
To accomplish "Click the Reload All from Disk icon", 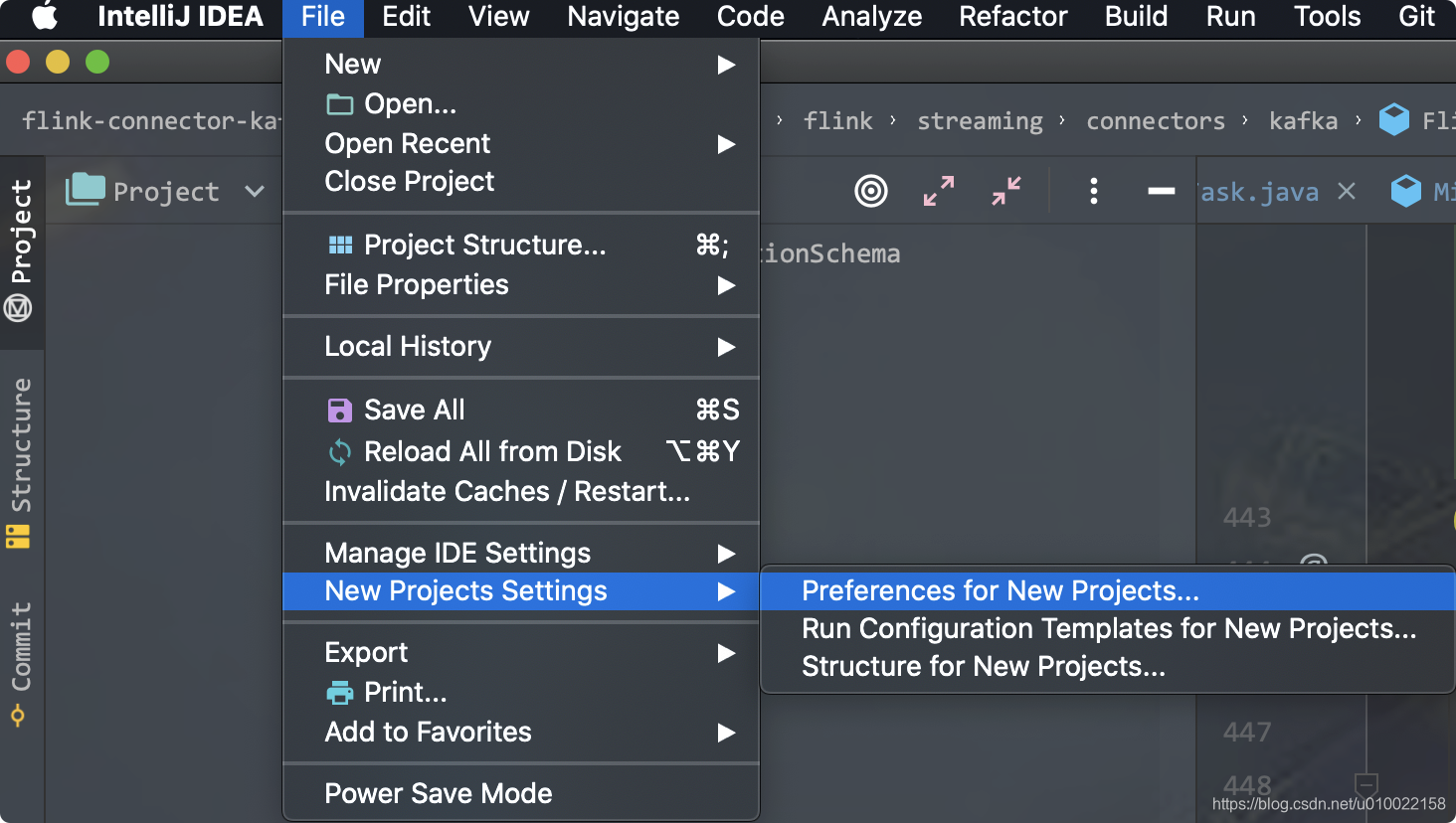I will (340, 452).
